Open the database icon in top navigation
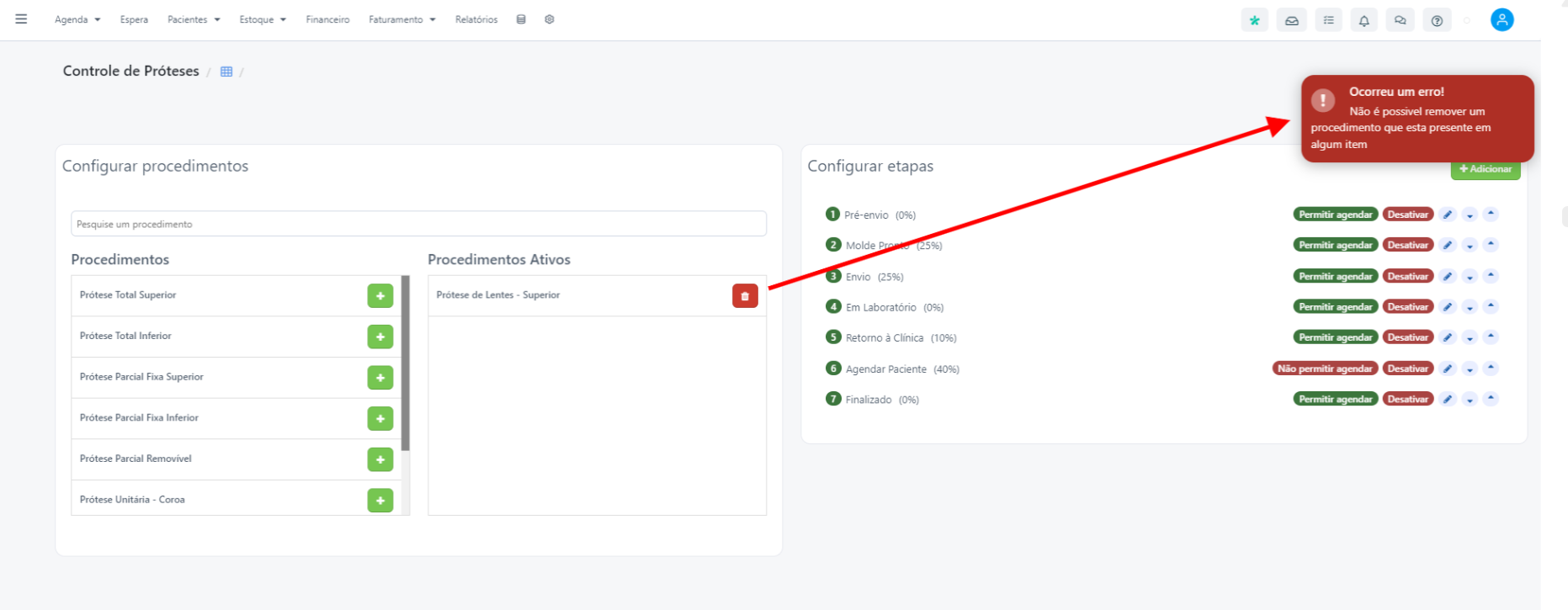This screenshot has width=1568, height=610. [x=521, y=19]
